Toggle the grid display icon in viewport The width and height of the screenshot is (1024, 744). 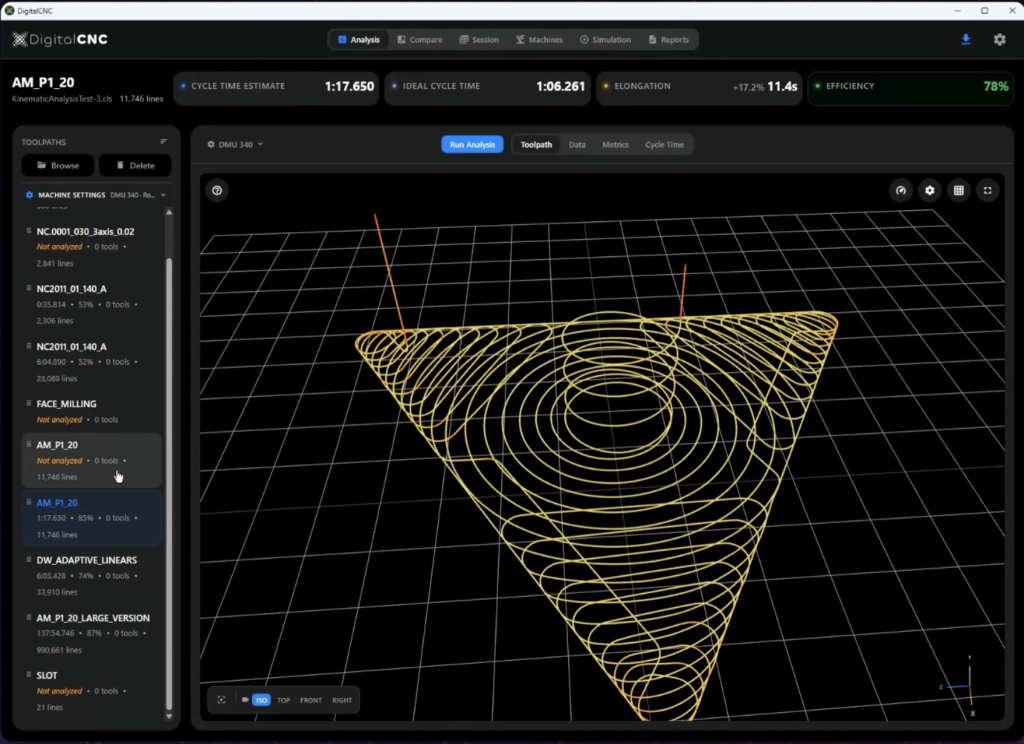[959, 190]
